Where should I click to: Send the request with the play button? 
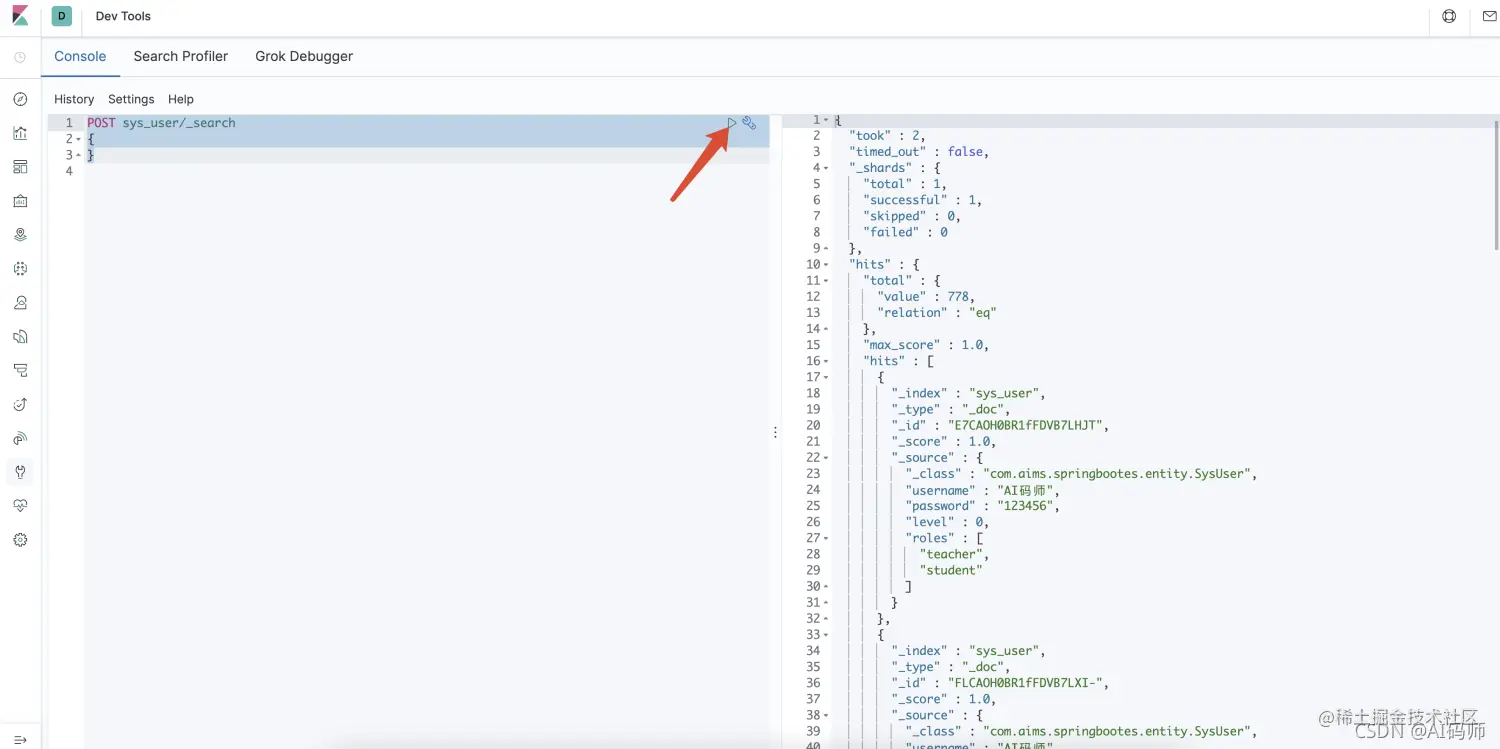(x=732, y=123)
